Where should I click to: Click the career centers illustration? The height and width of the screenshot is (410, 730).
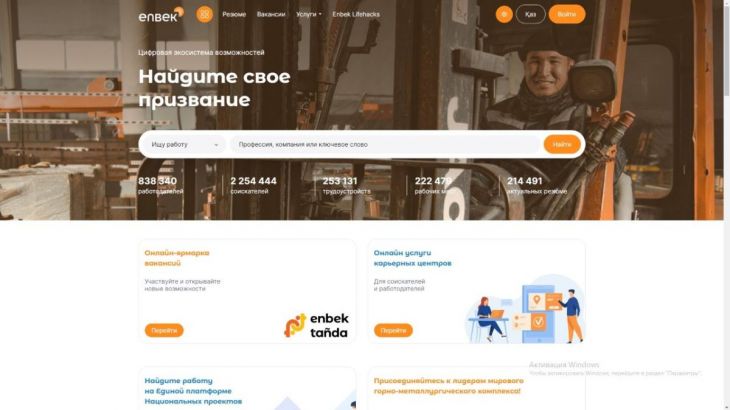(x=524, y=309)
